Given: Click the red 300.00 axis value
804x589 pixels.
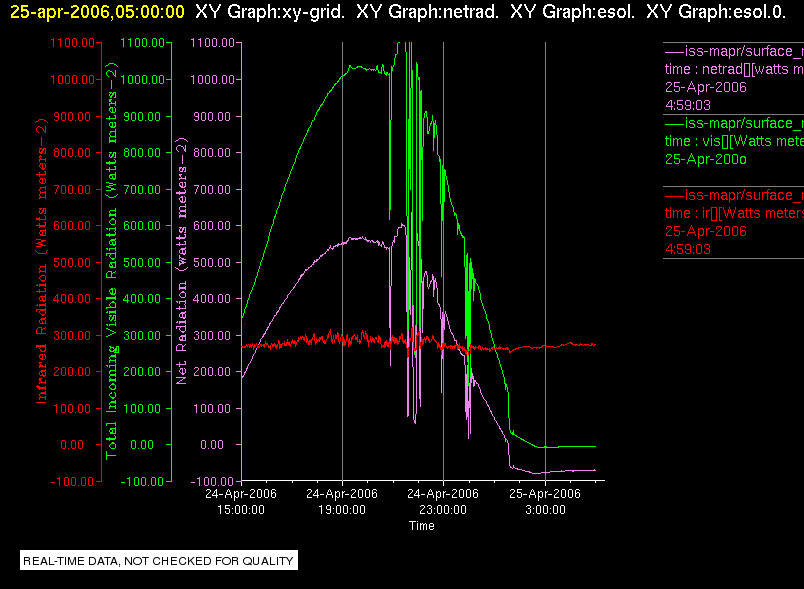Looking at the screenshot, I should point(72,336).
